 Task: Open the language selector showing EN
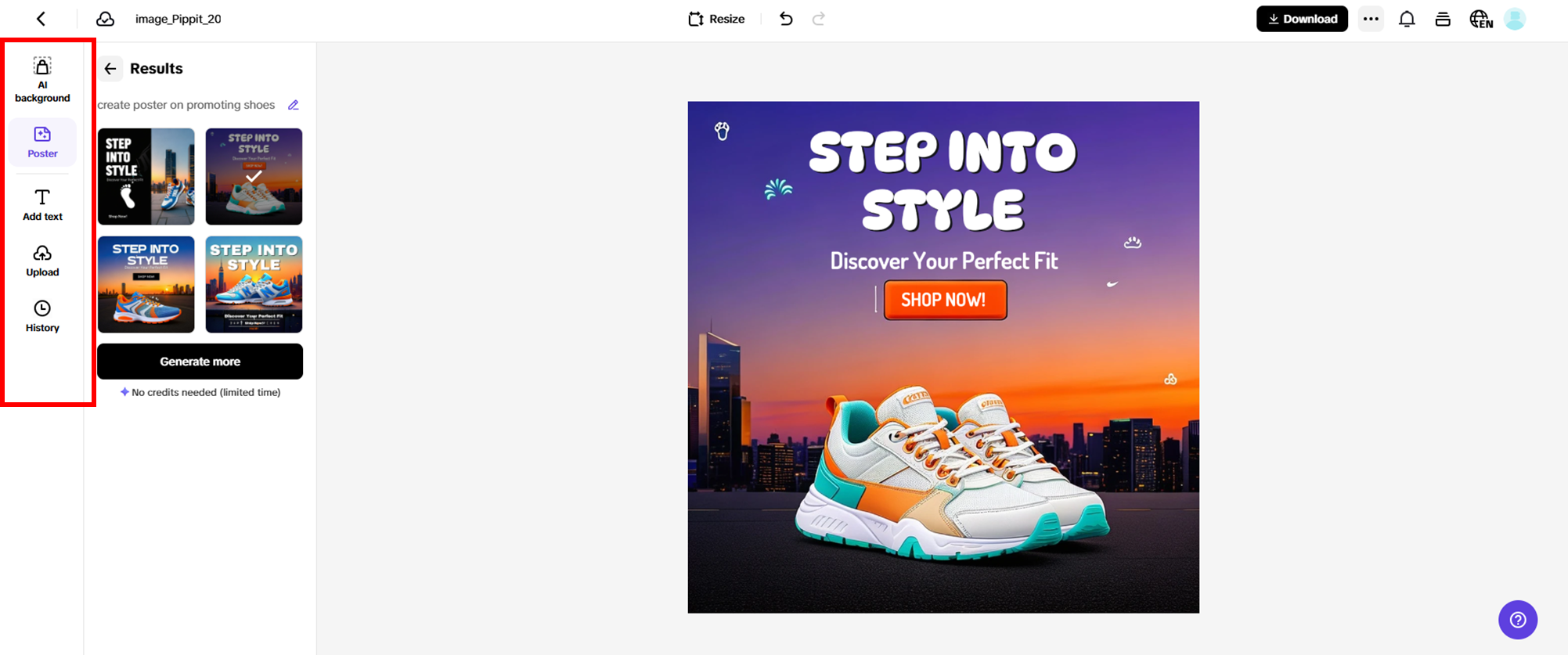[1481, 18]
